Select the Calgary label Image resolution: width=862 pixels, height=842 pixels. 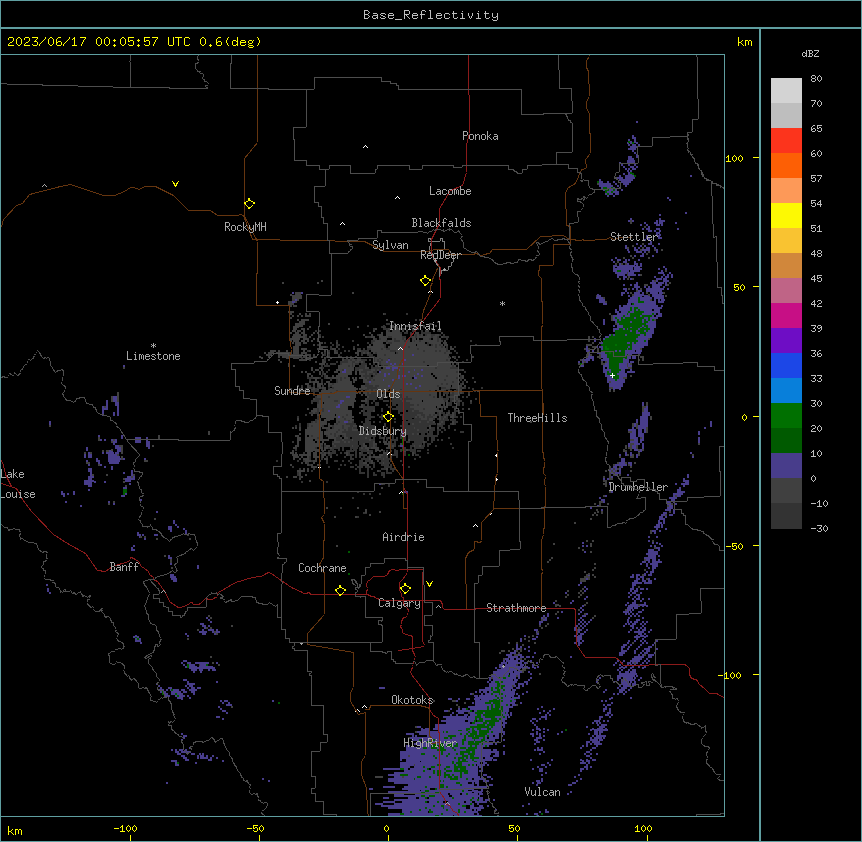[x=399, y=603]
